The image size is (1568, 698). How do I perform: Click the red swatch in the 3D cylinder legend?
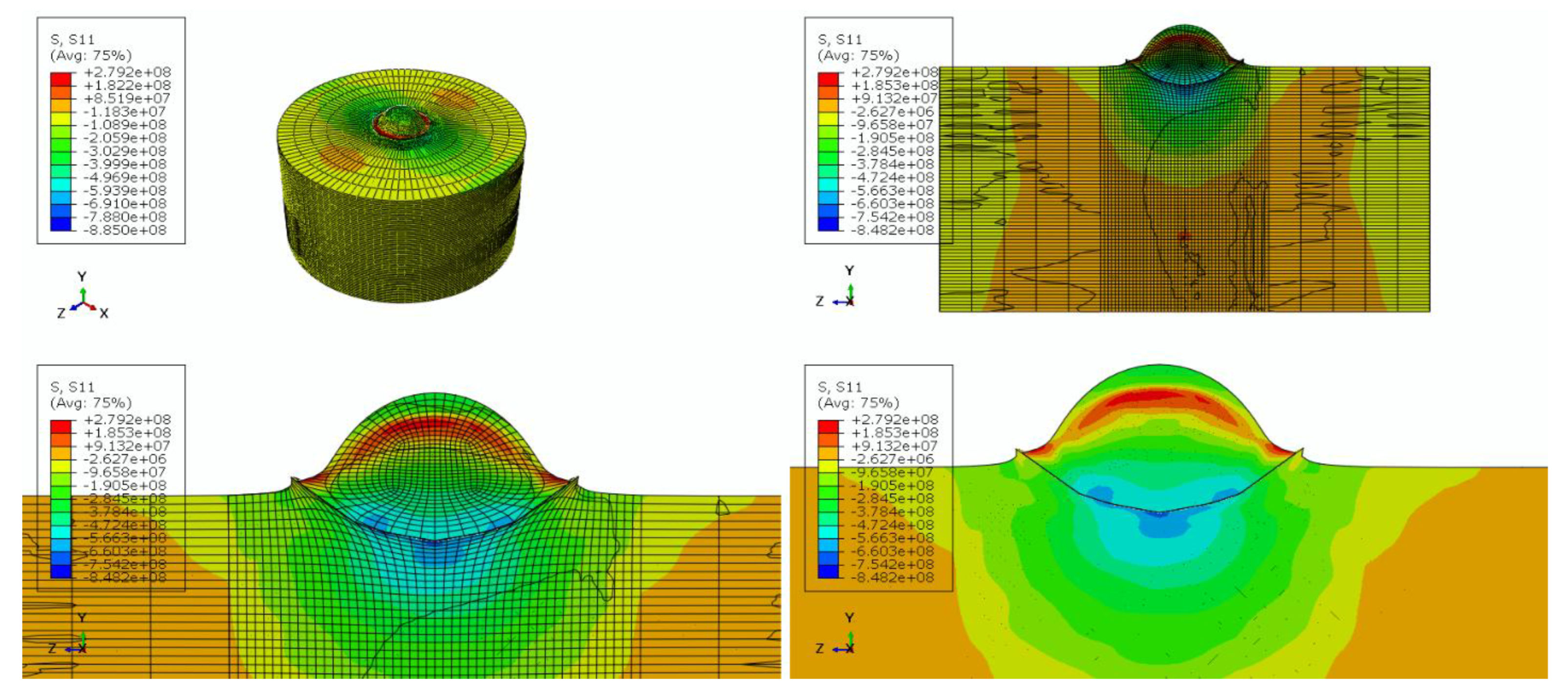[61, 79]
